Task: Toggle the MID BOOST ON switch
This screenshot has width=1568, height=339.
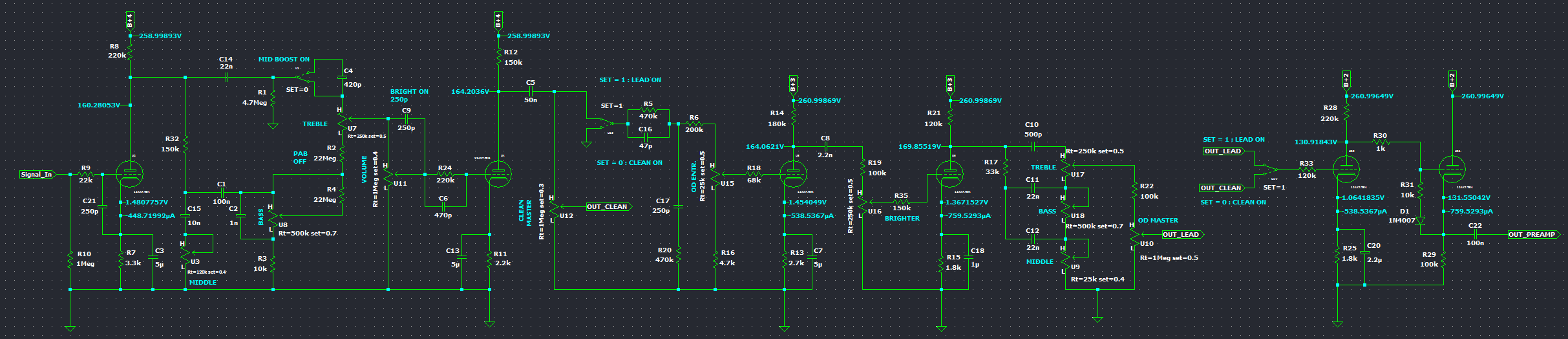Action: click(x=306, y=78)
